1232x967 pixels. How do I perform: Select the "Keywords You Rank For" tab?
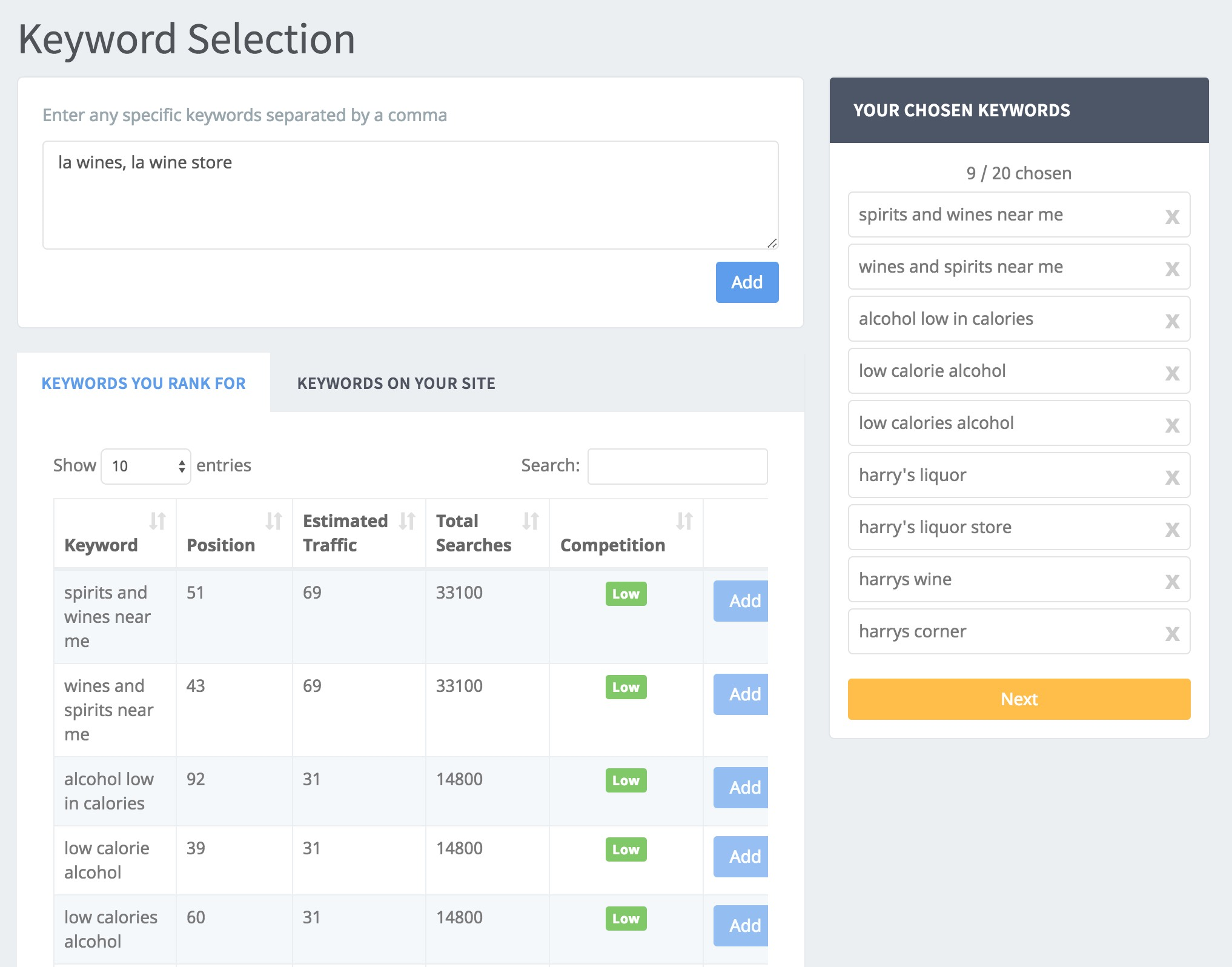click(144, 382)
